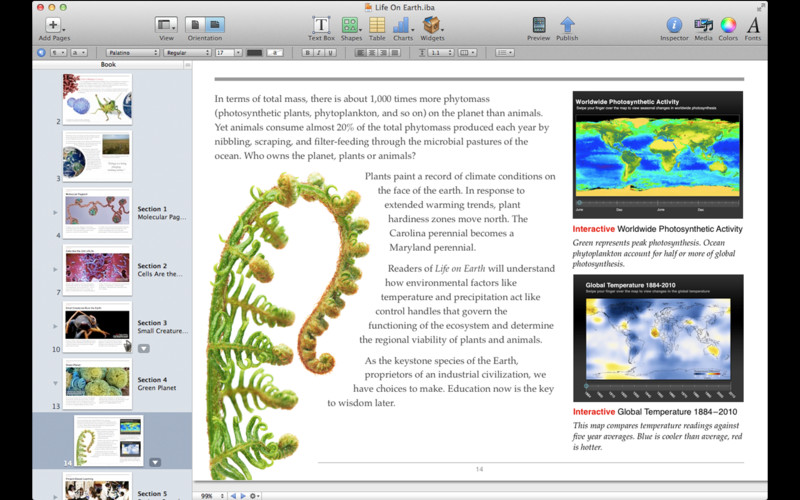Open the Palatino font family dropdown
Screen dimensions: 800x500
tap(133, 52)
